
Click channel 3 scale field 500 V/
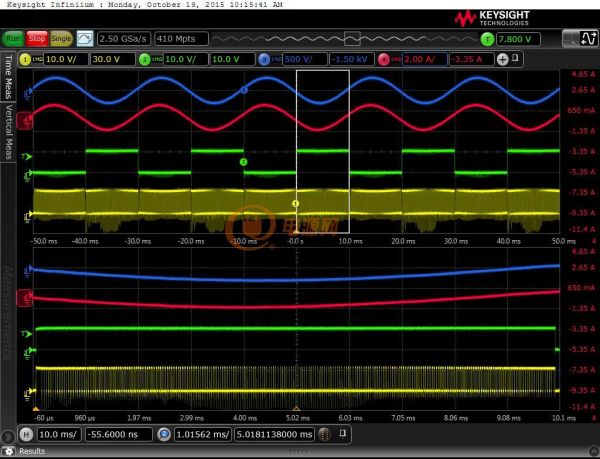(x=305, y=59)
